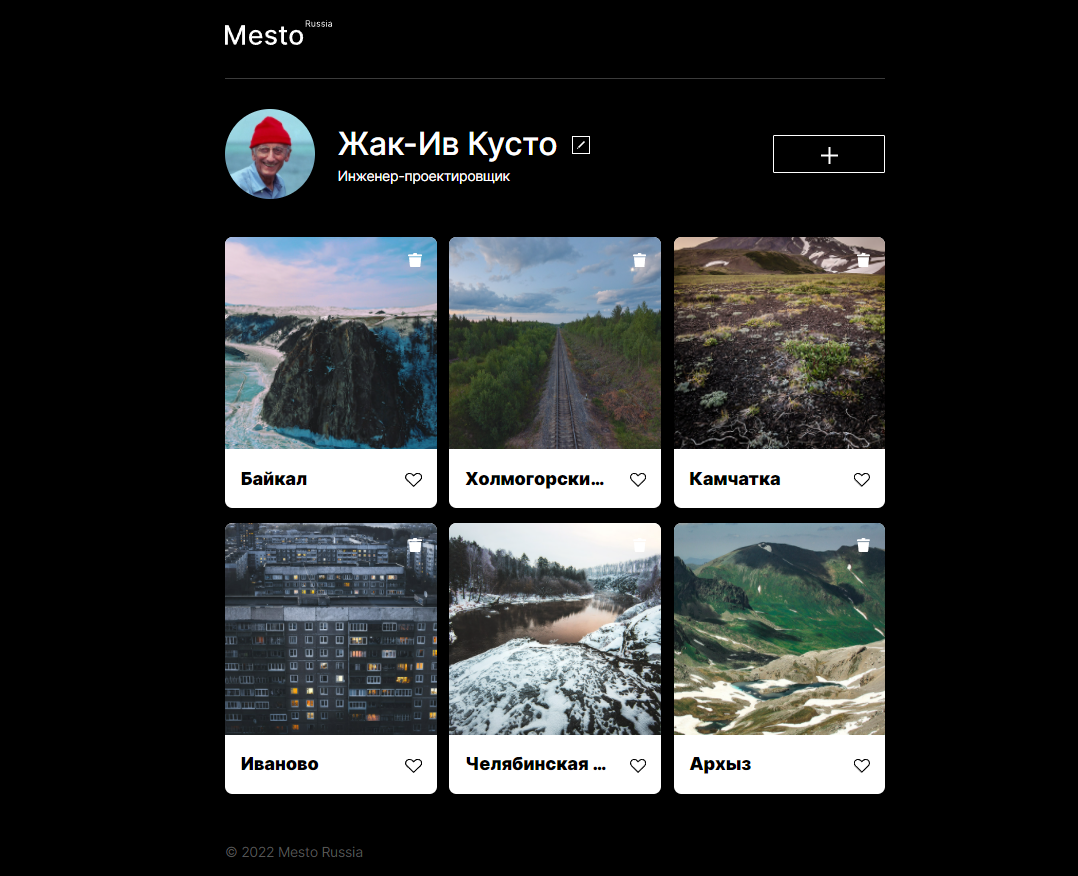Toggle the heart on Холмогорский район card
Image resolution: width=1078 pixels, height=876 pixels.
(638, 480)
